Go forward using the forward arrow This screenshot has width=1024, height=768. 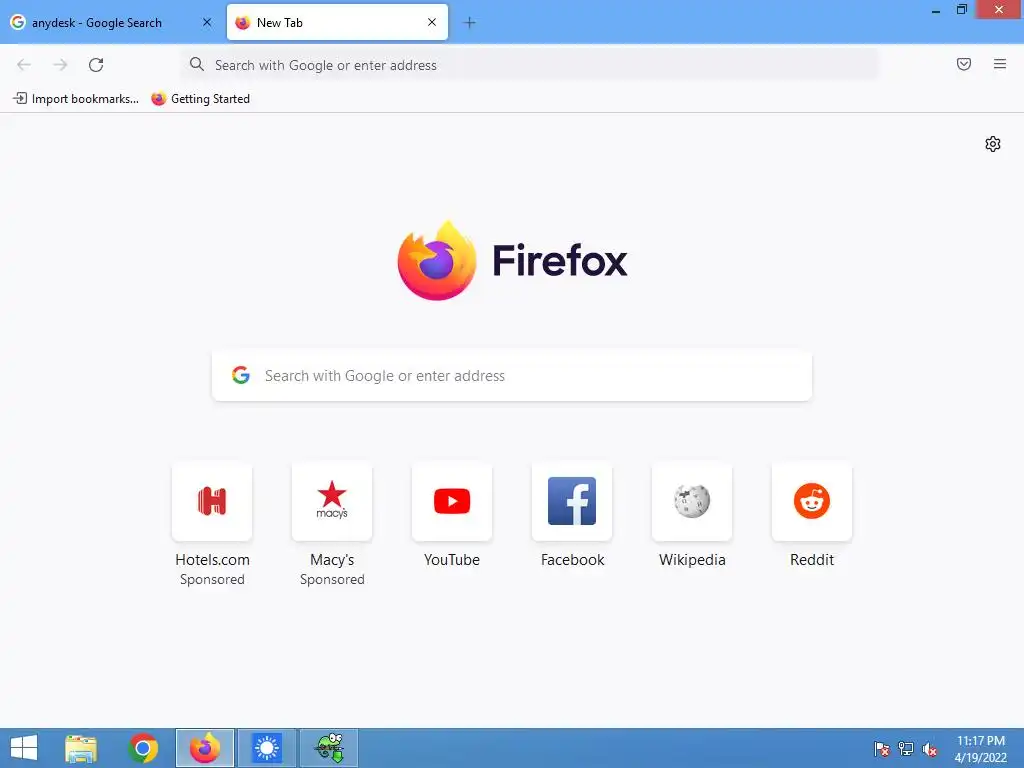click(x=60, y=65)
